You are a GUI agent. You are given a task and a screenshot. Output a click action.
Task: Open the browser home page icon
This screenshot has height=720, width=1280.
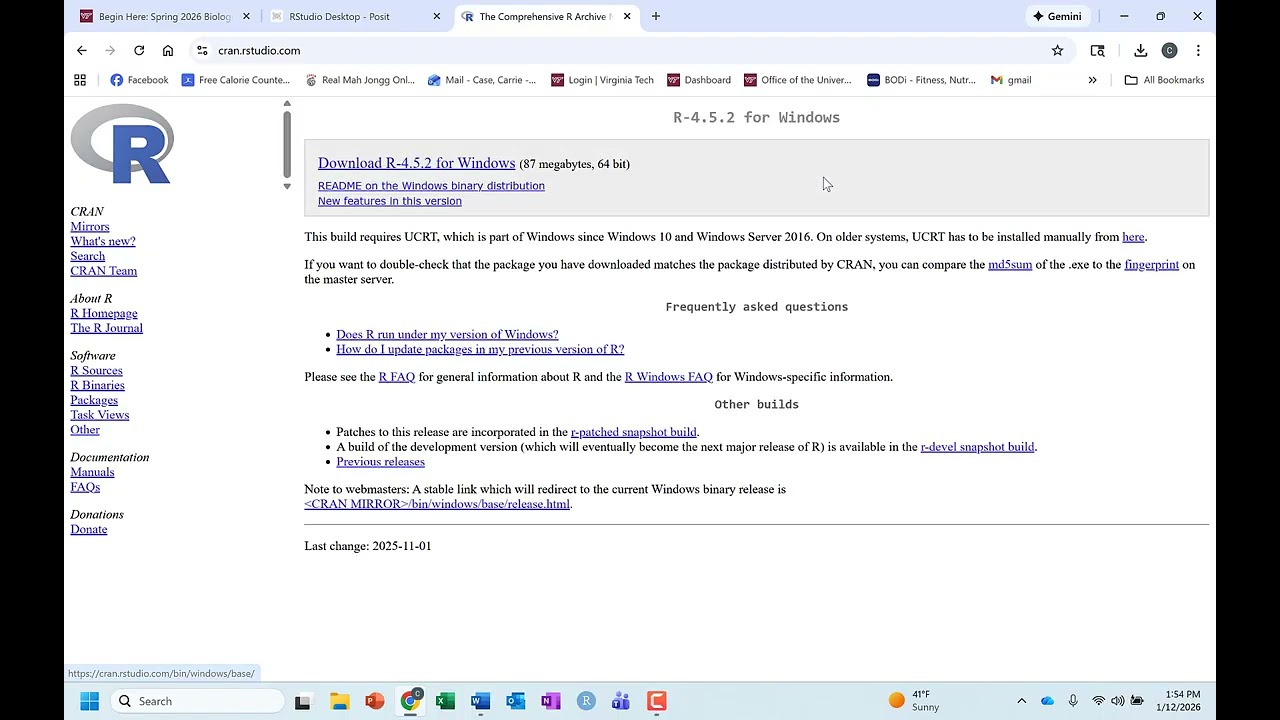168,51
